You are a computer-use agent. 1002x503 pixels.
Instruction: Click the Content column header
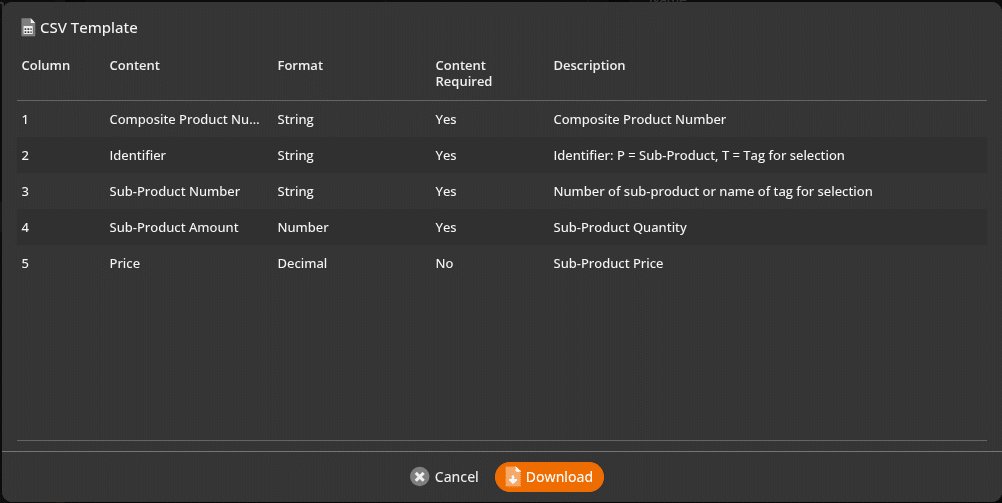coord(134,66)
